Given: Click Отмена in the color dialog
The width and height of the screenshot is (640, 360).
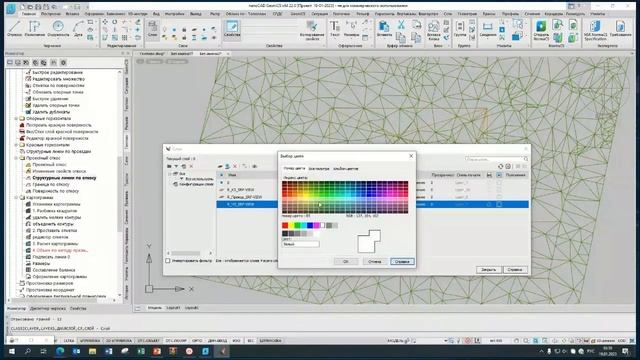Looking at the screenshot, I should click(374, 262).
